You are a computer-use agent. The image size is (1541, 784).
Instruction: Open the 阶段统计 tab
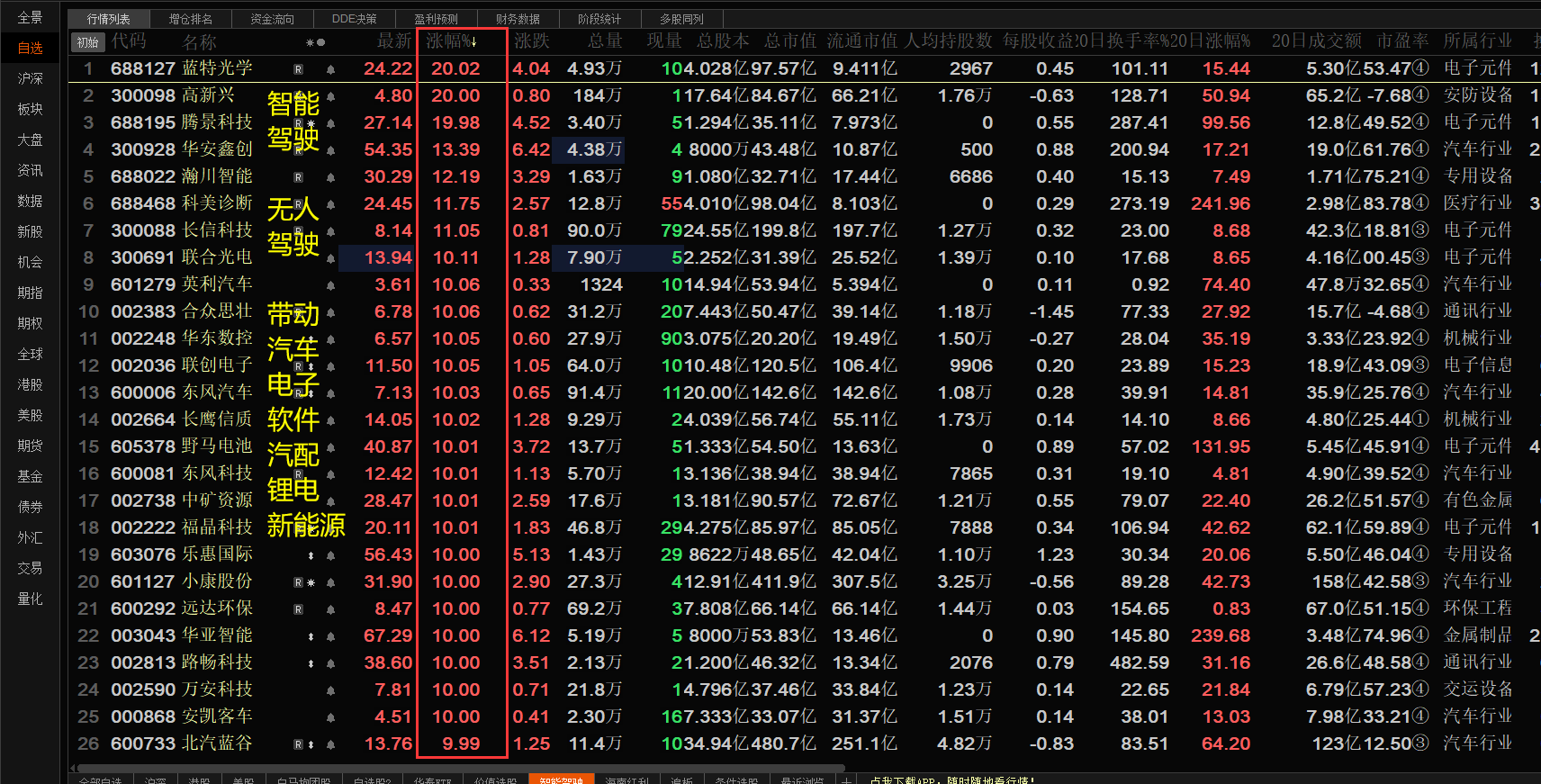point(599,19)
